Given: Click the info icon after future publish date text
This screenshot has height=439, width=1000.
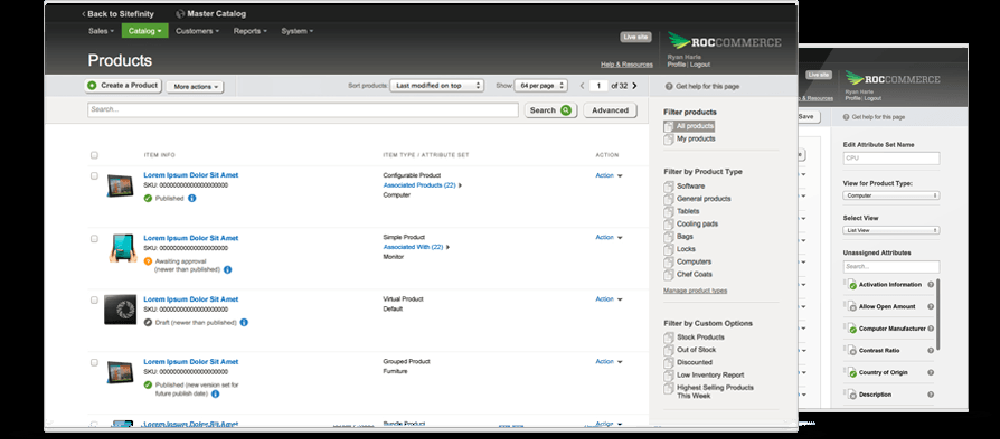Looking at the screenshot, I should pyautogui.click(x=215, y=394).
